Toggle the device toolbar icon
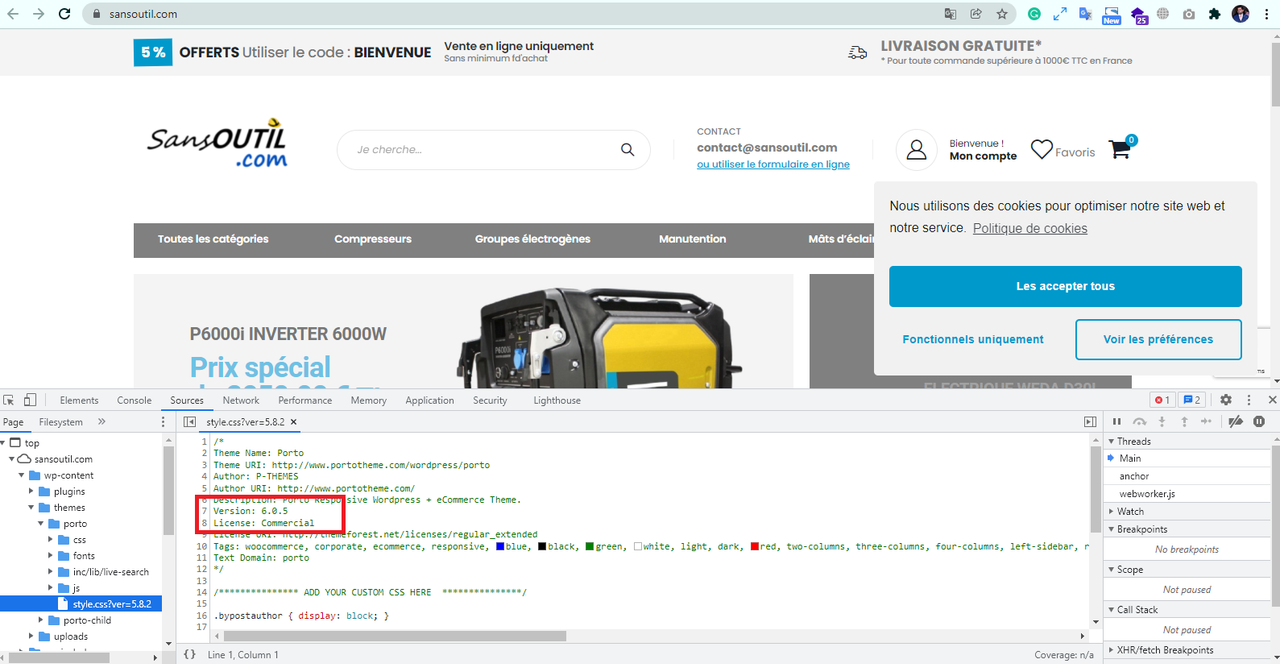Screen dimensions: 1280x664 (30, 400)
